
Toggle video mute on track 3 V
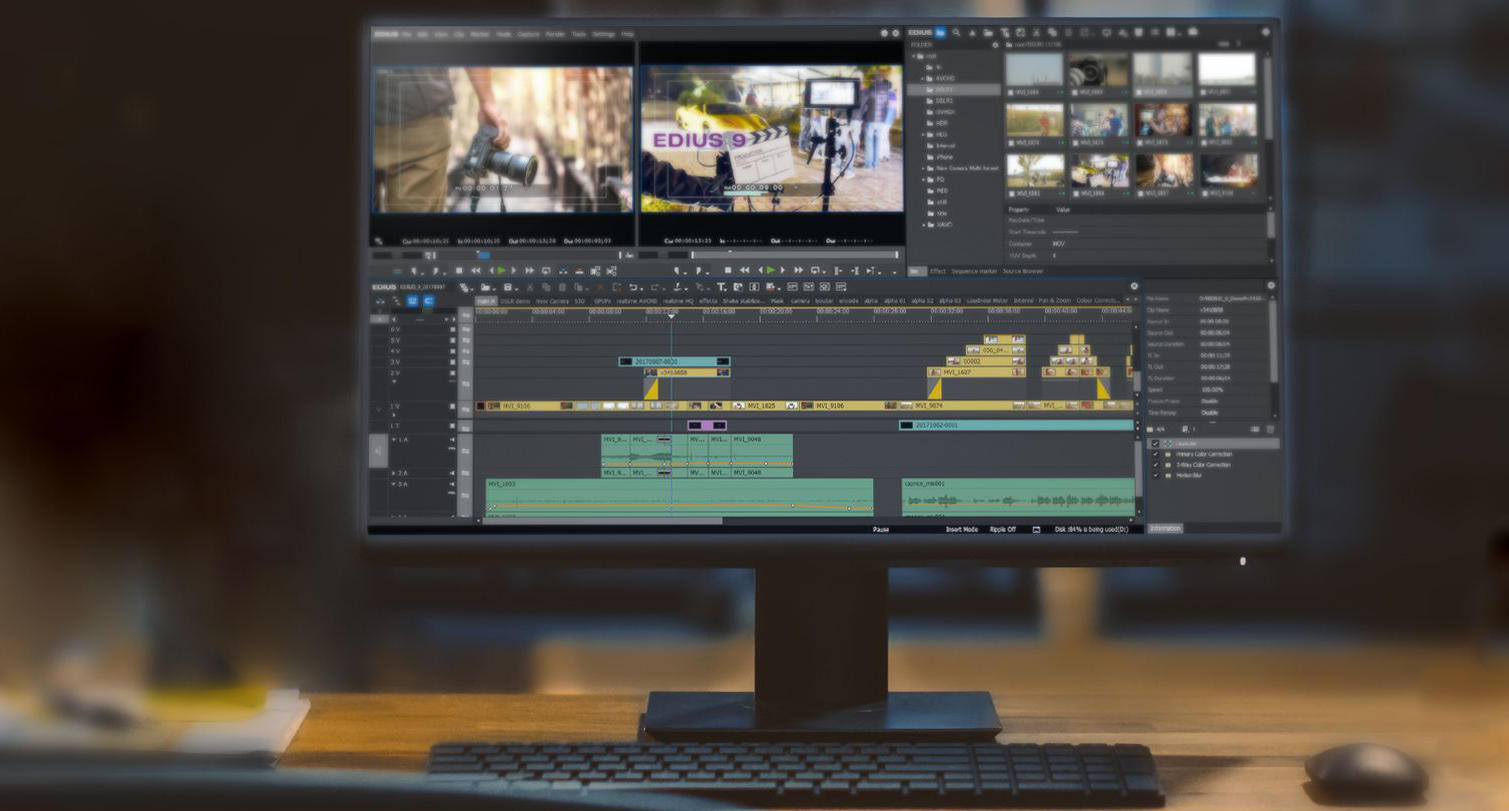[452, 362]
